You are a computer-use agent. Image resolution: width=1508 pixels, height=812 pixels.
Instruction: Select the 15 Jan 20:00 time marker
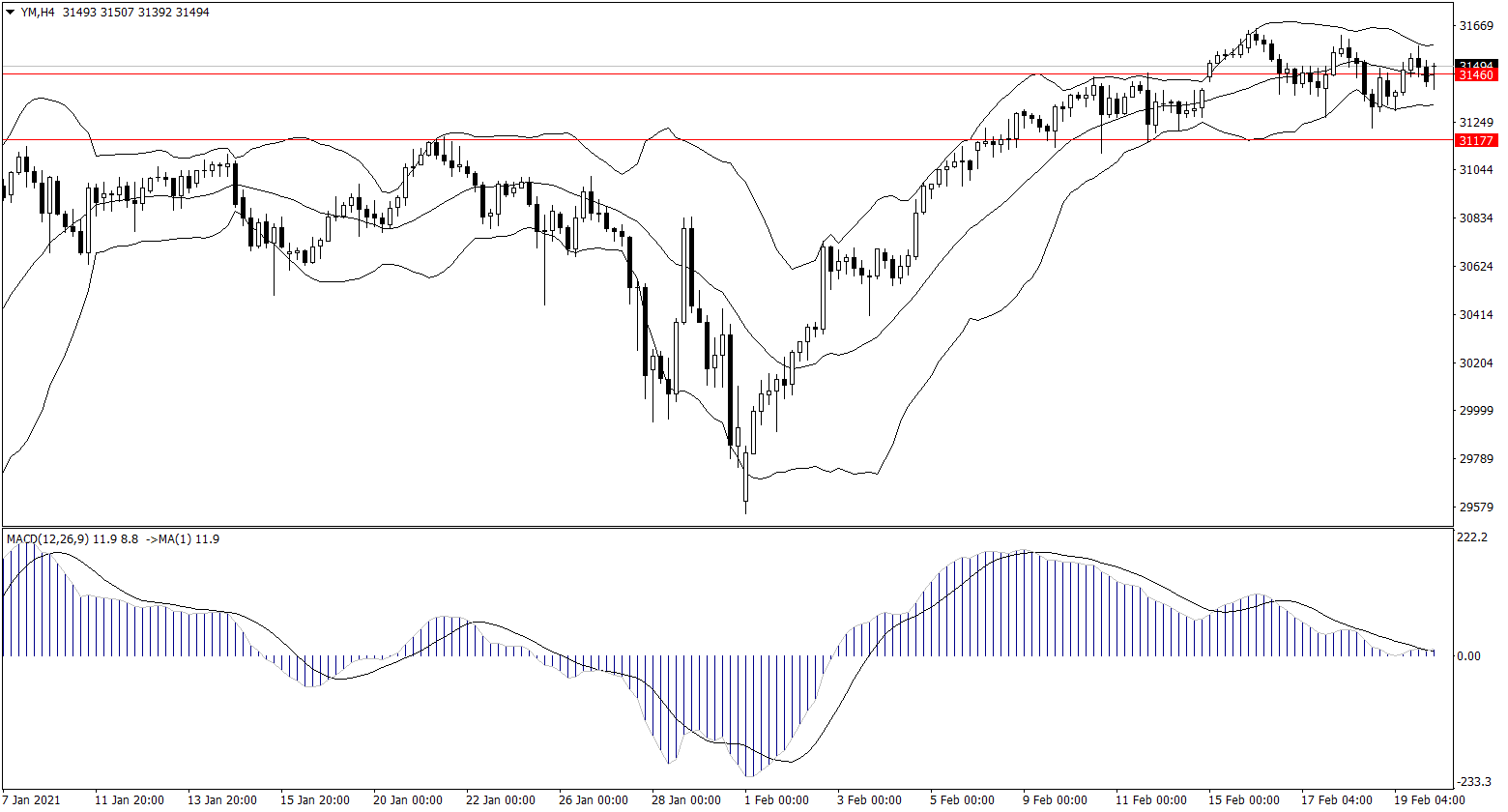[314, 800]
